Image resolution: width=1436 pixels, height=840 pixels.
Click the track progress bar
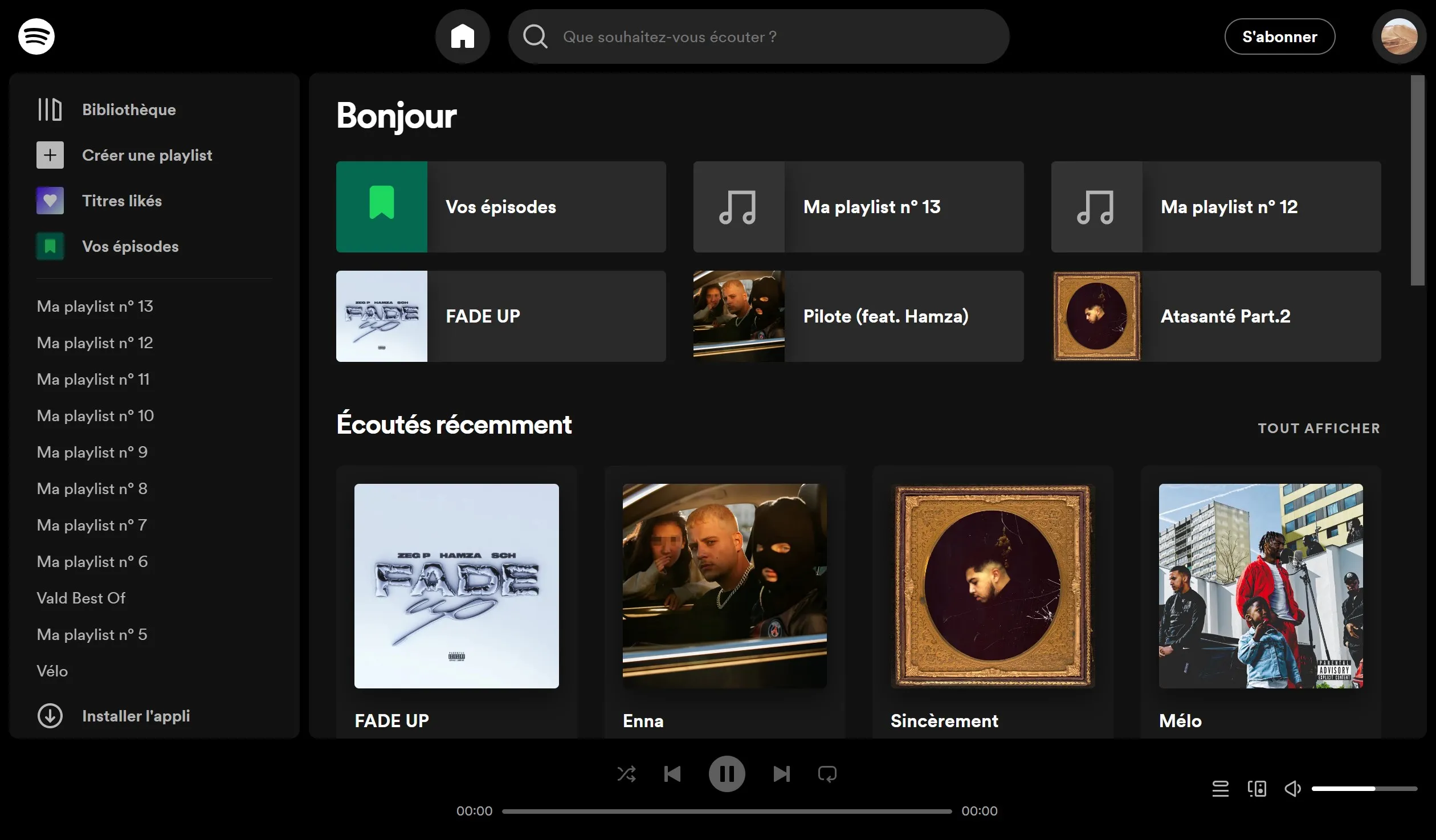point(727,811)
